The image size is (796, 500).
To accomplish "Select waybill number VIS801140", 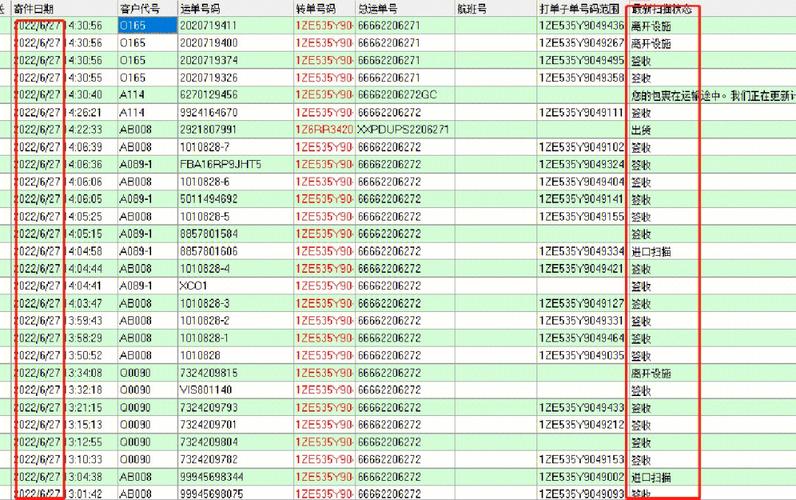I will 206,390.
